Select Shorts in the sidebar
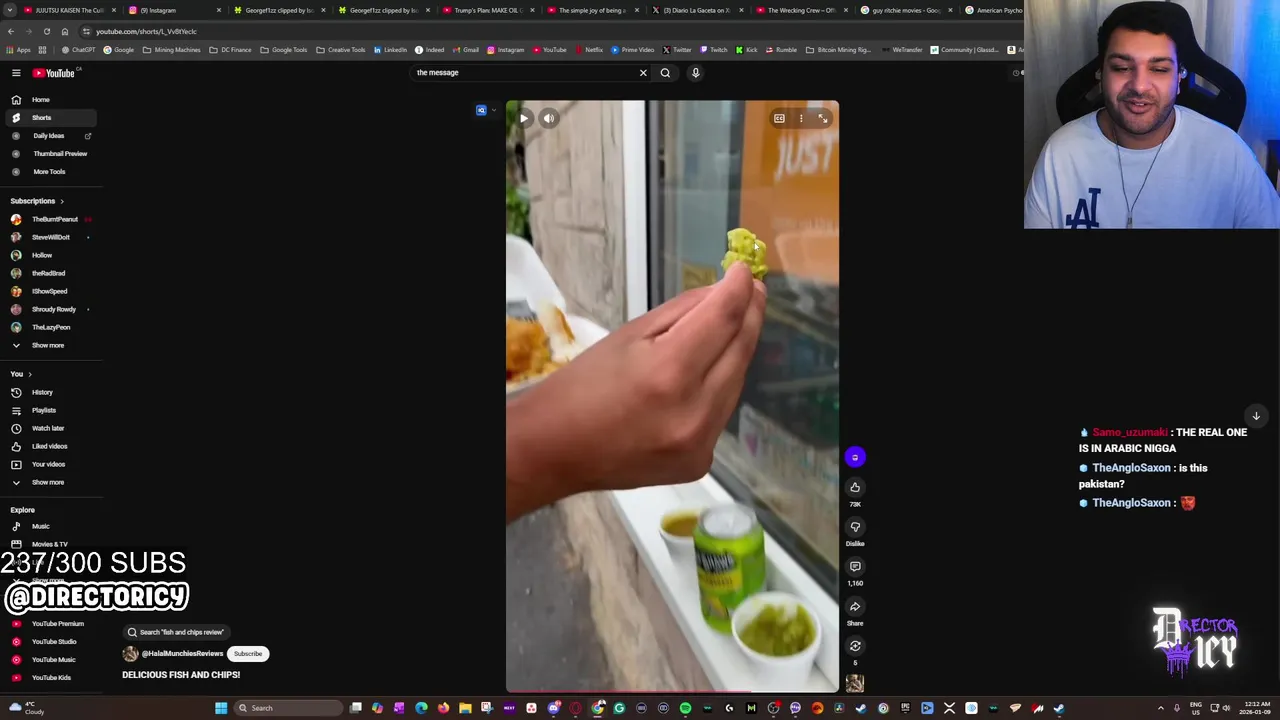This screenshot has width=1280, height=720. point(49,118)
